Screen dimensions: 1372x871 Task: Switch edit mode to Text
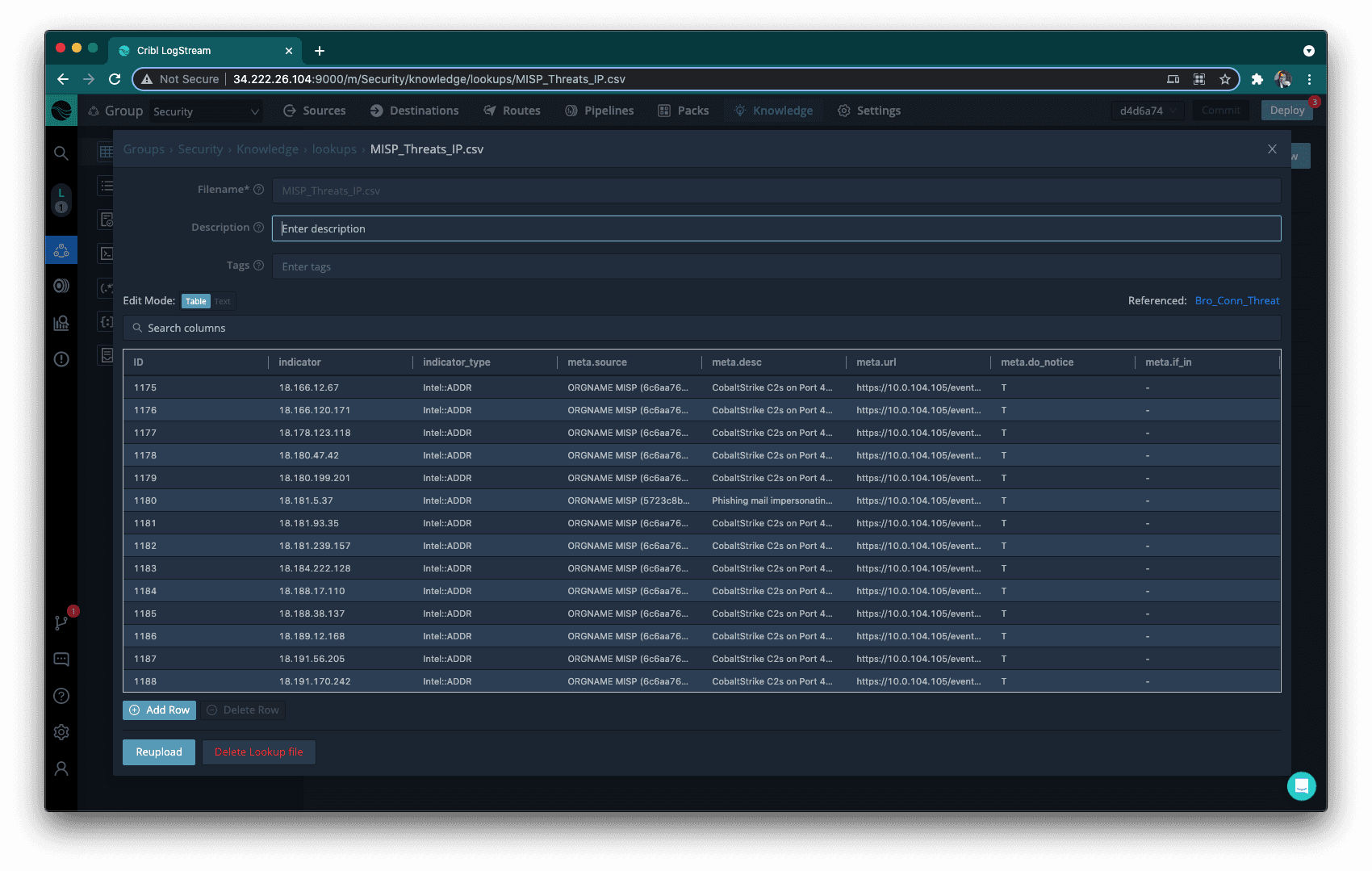[x=223, y=301]
